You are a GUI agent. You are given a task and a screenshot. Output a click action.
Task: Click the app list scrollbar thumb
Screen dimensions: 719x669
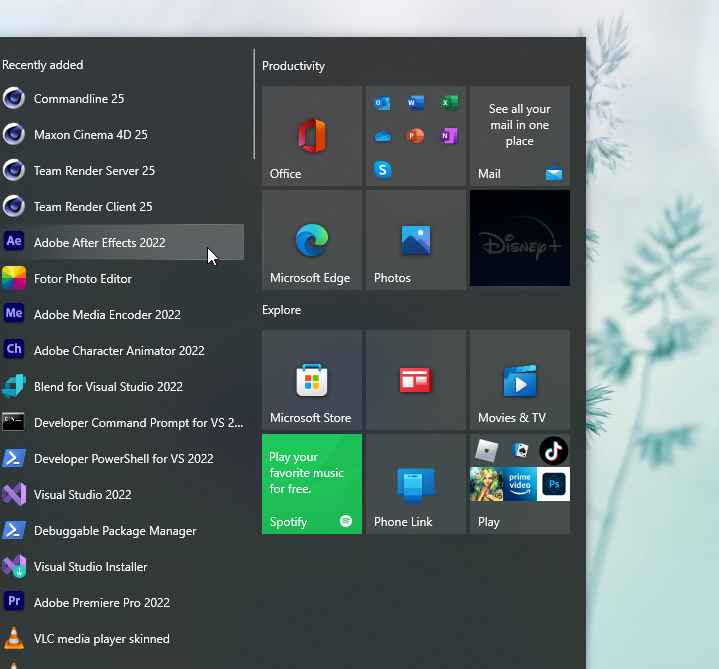[x=254, y=104]
